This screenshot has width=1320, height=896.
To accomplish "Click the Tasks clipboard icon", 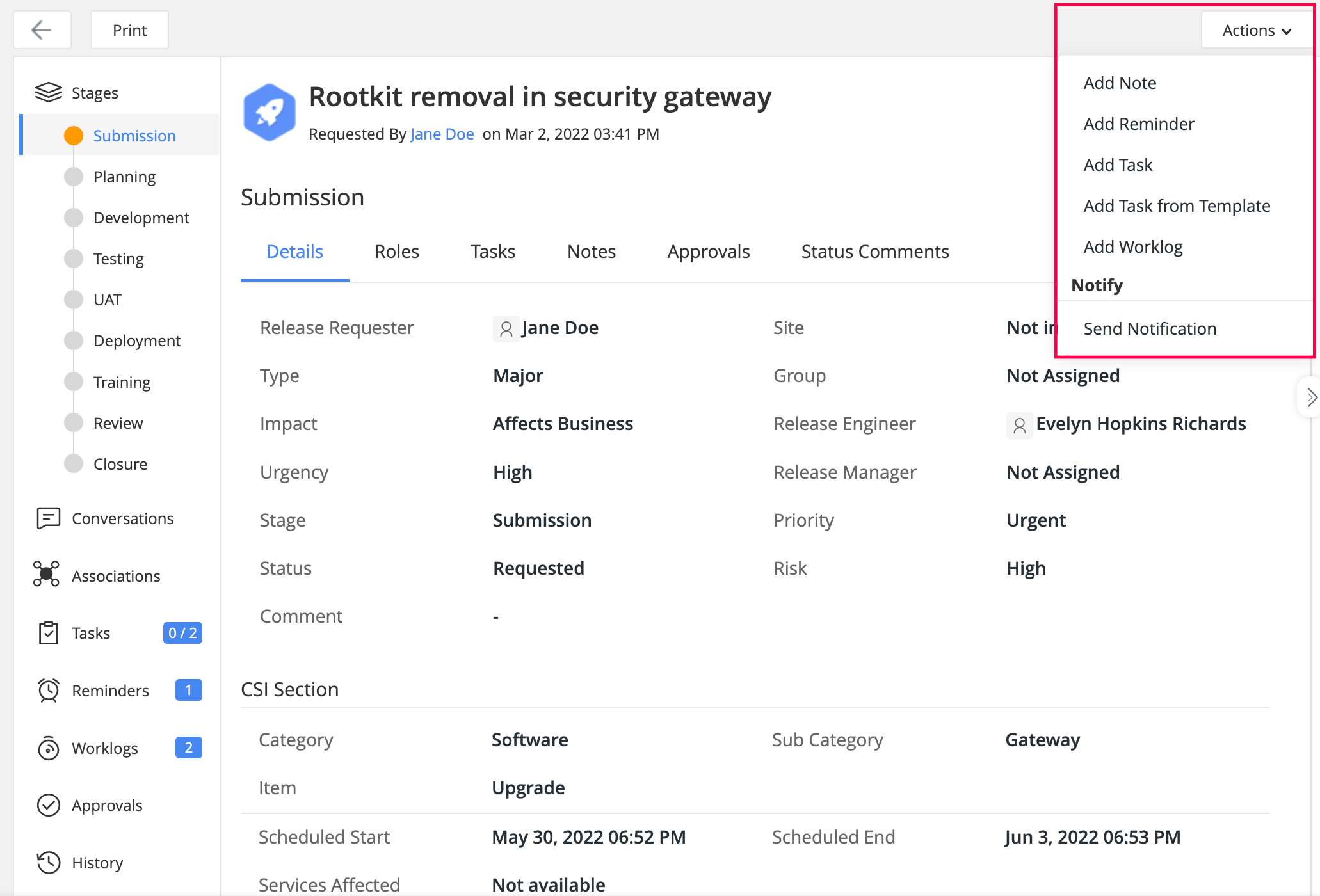I will pos(49,633).
